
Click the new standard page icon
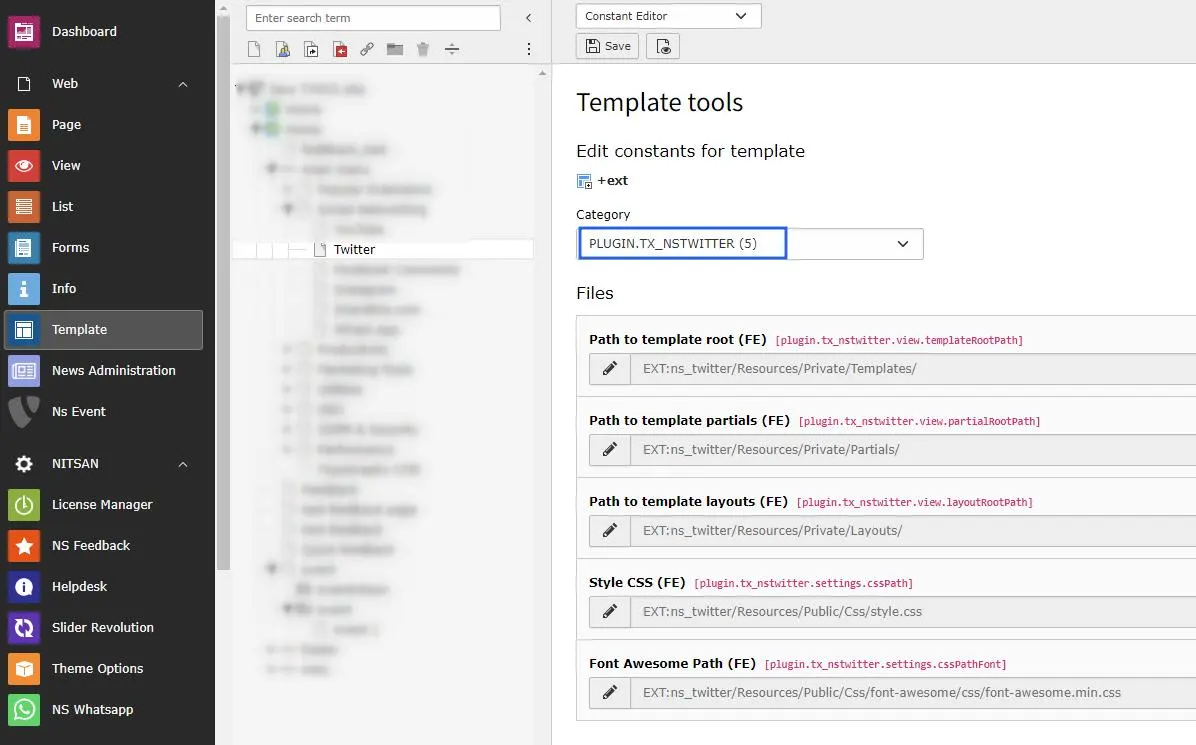click(x=254, y=50)
